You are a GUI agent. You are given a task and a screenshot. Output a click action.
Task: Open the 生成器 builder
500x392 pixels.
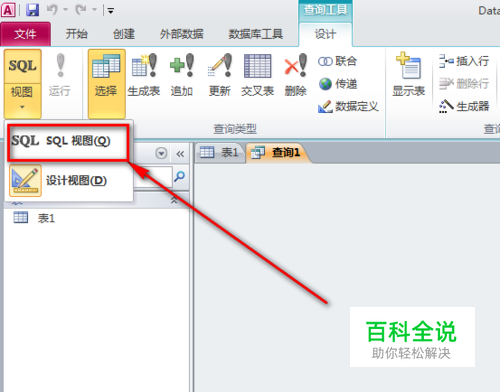464,107
